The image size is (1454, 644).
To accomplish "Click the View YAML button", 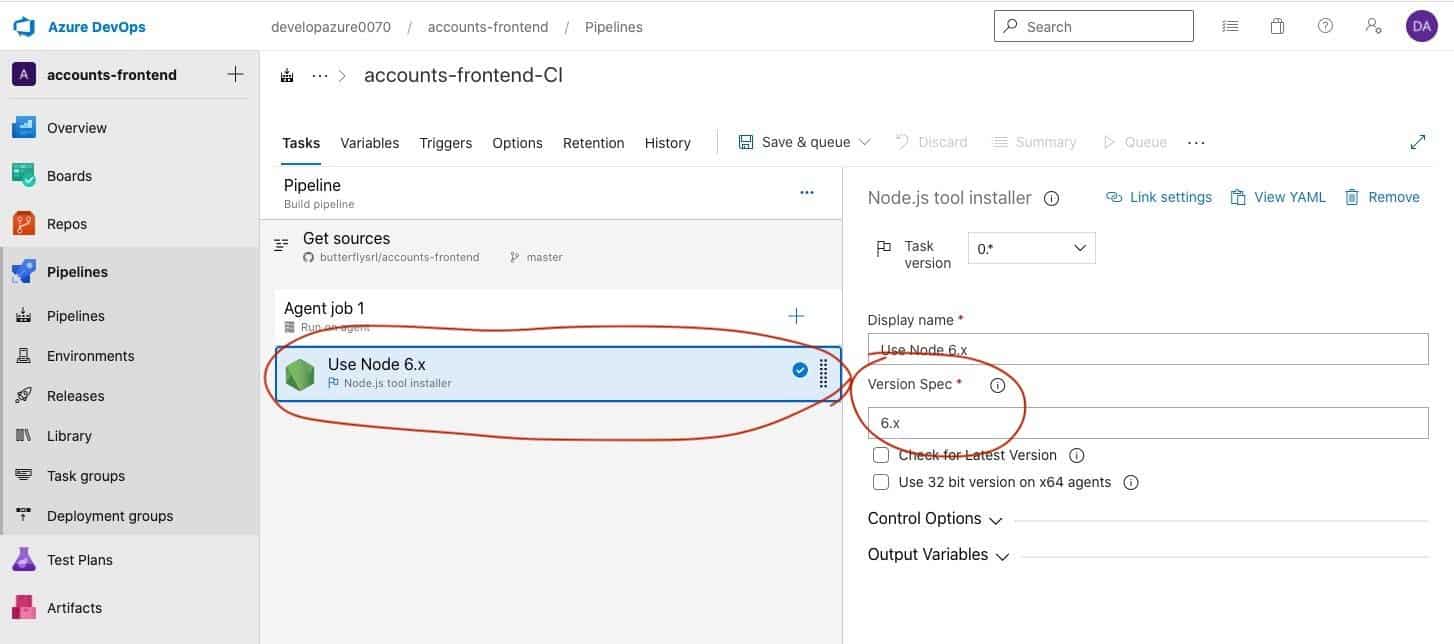I will click(1278, 197).
